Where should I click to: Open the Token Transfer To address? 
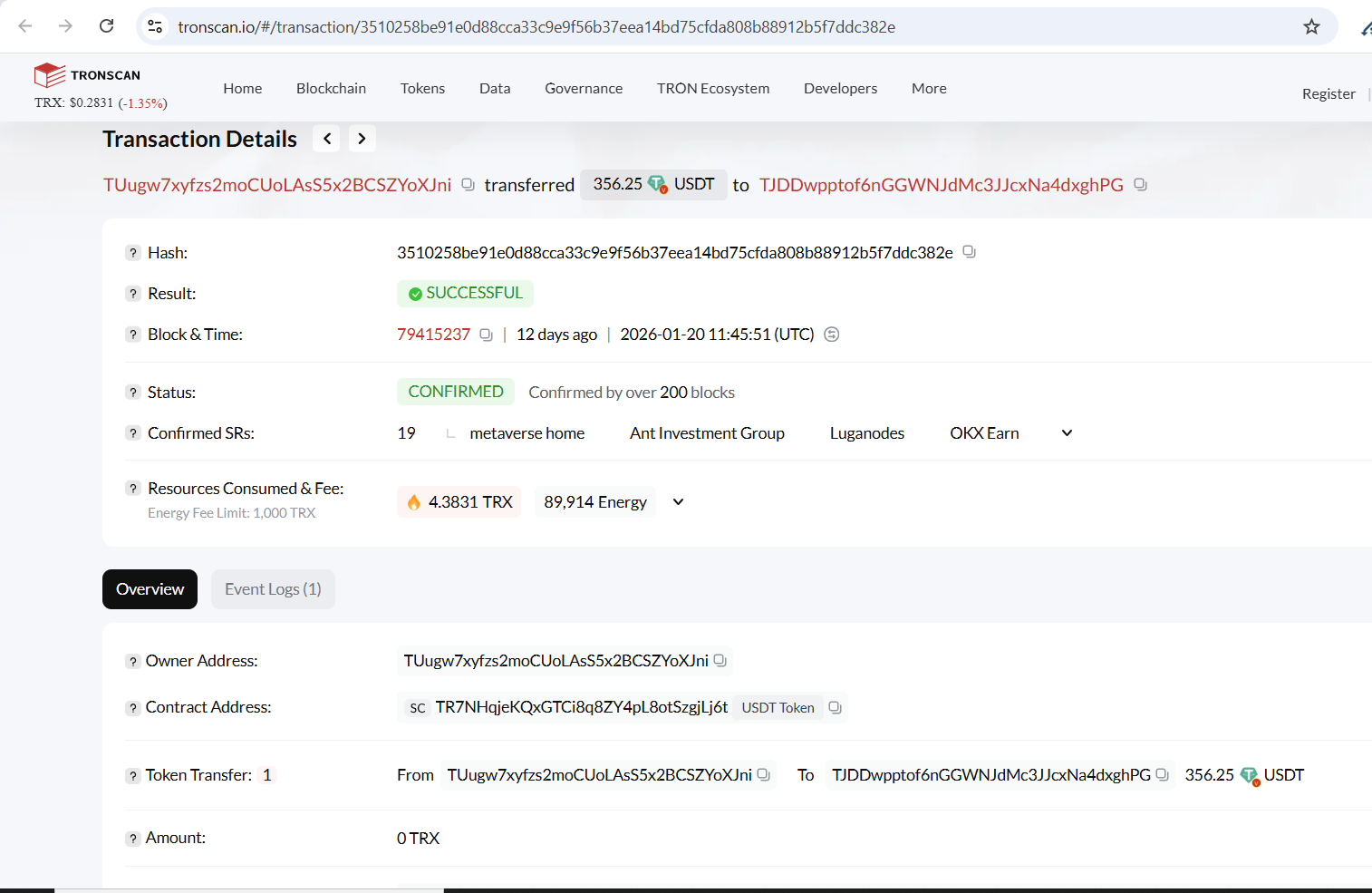click(991, 775)
